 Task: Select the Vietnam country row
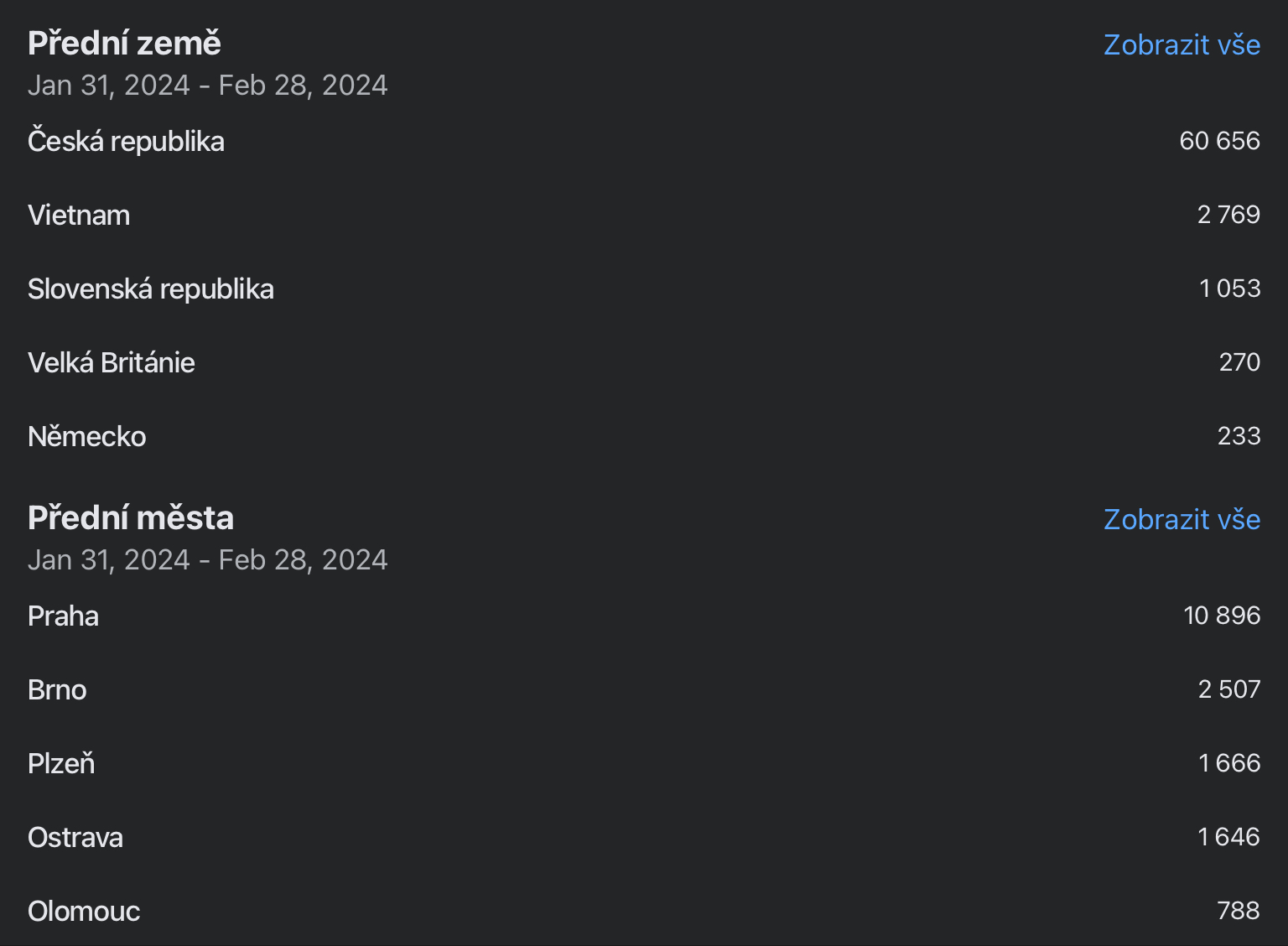point(644,215)
